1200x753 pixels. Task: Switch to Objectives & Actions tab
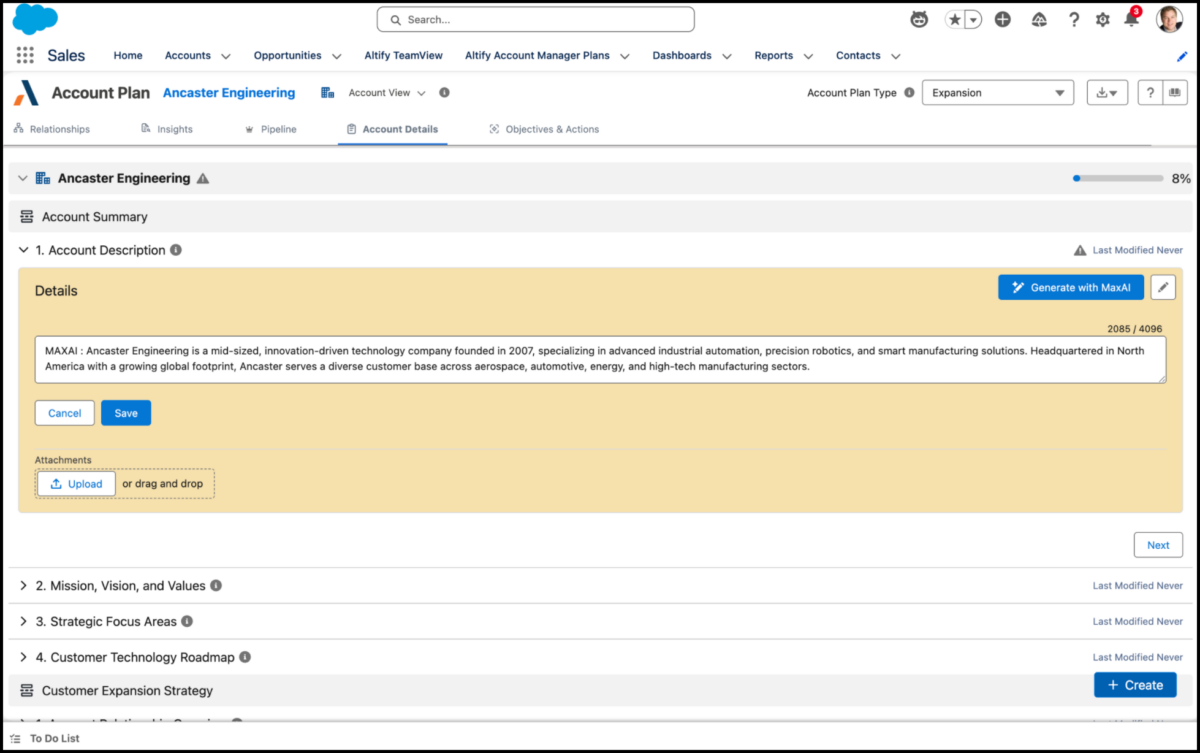click(544, 129)
